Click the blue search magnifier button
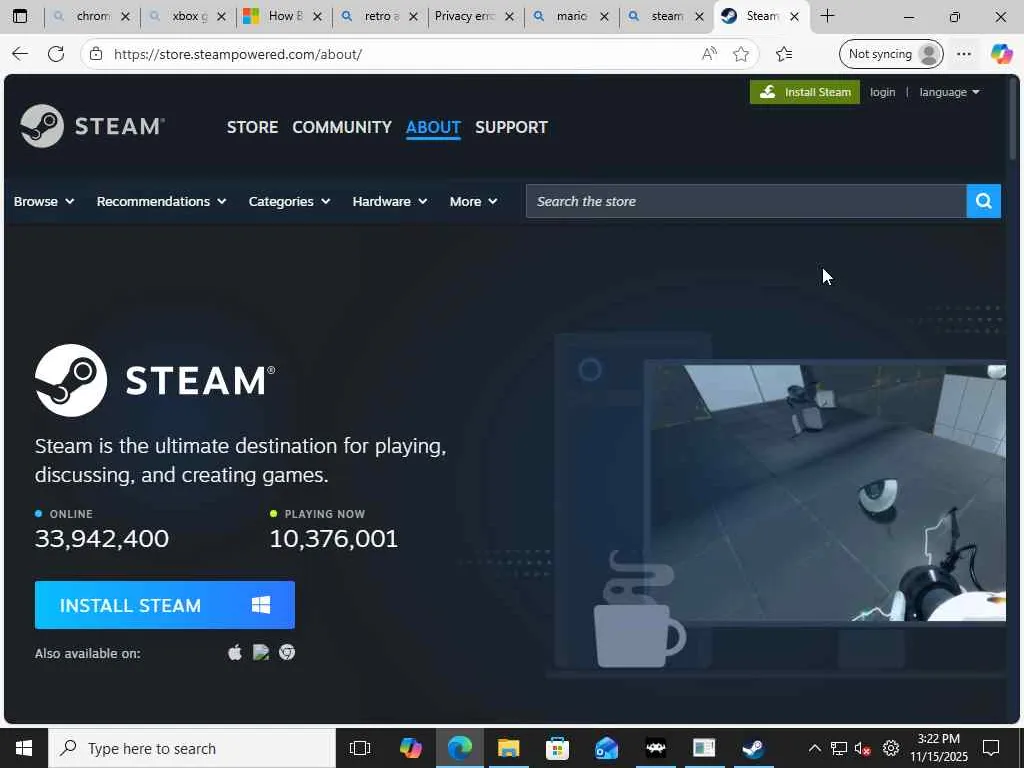1024x768 pixels. pyautogui.click(x=984, y=201)
